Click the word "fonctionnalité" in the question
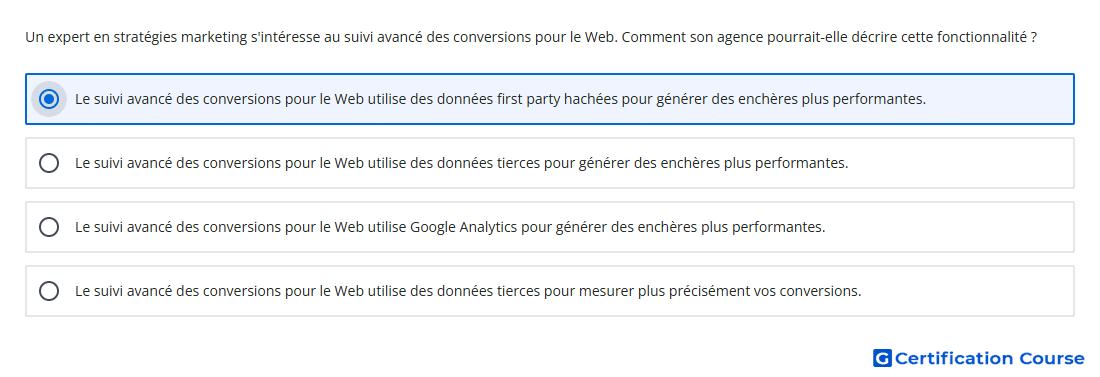Viewport: 1100px width, 377px height. 984,37
